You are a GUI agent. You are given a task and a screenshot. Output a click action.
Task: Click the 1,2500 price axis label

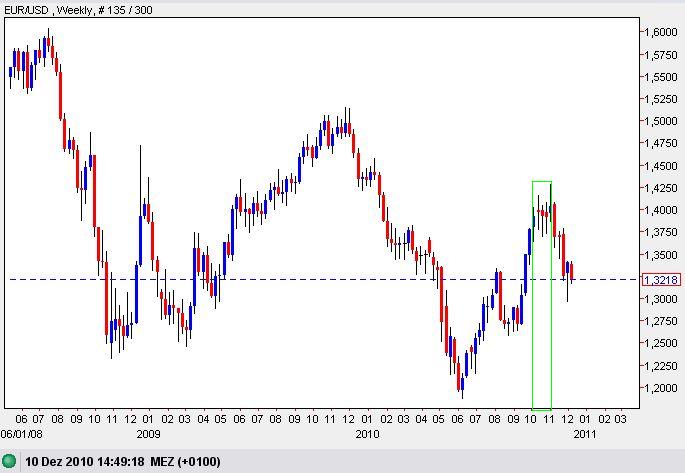(x=661, y=343)
